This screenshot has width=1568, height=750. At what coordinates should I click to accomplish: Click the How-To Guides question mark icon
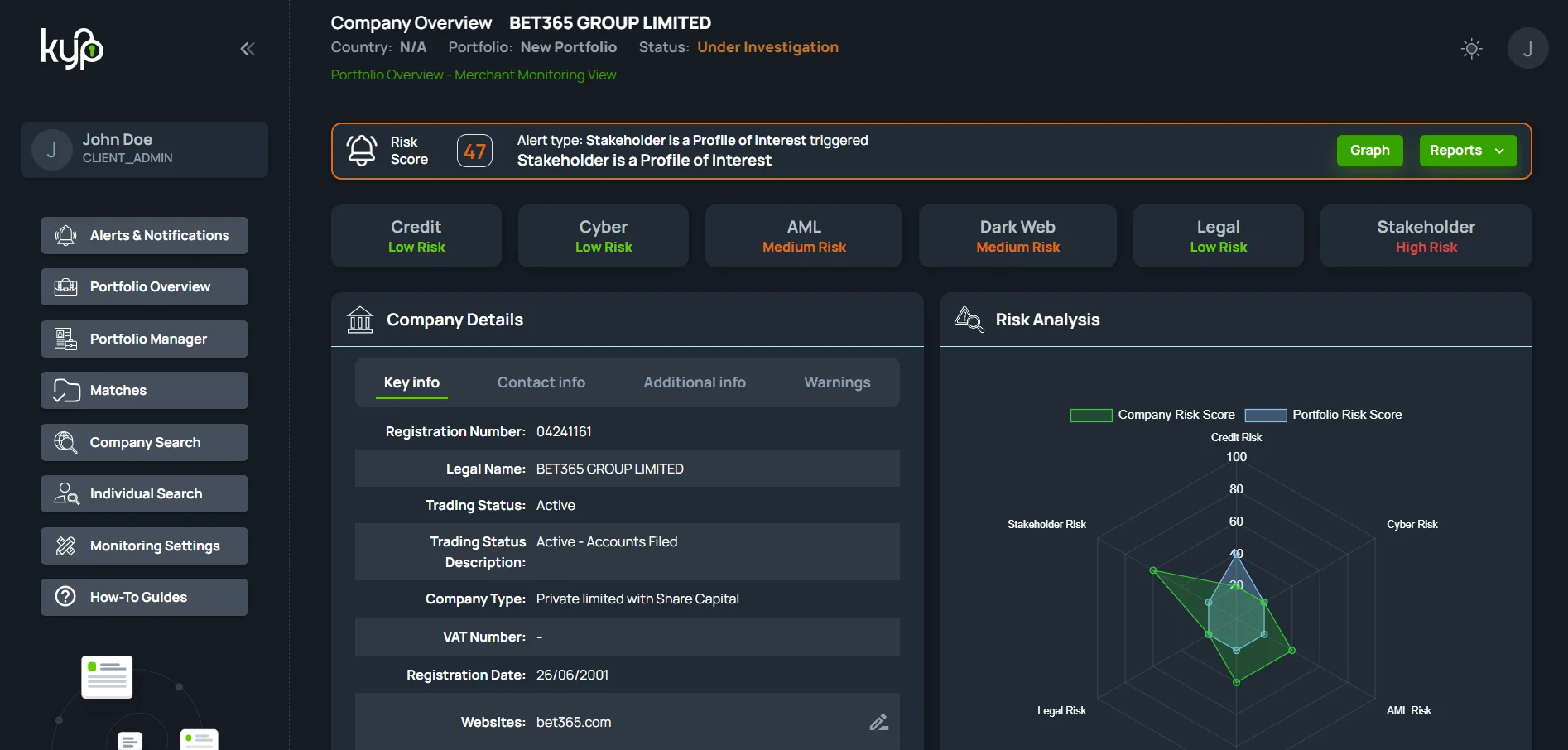point(65,597)
